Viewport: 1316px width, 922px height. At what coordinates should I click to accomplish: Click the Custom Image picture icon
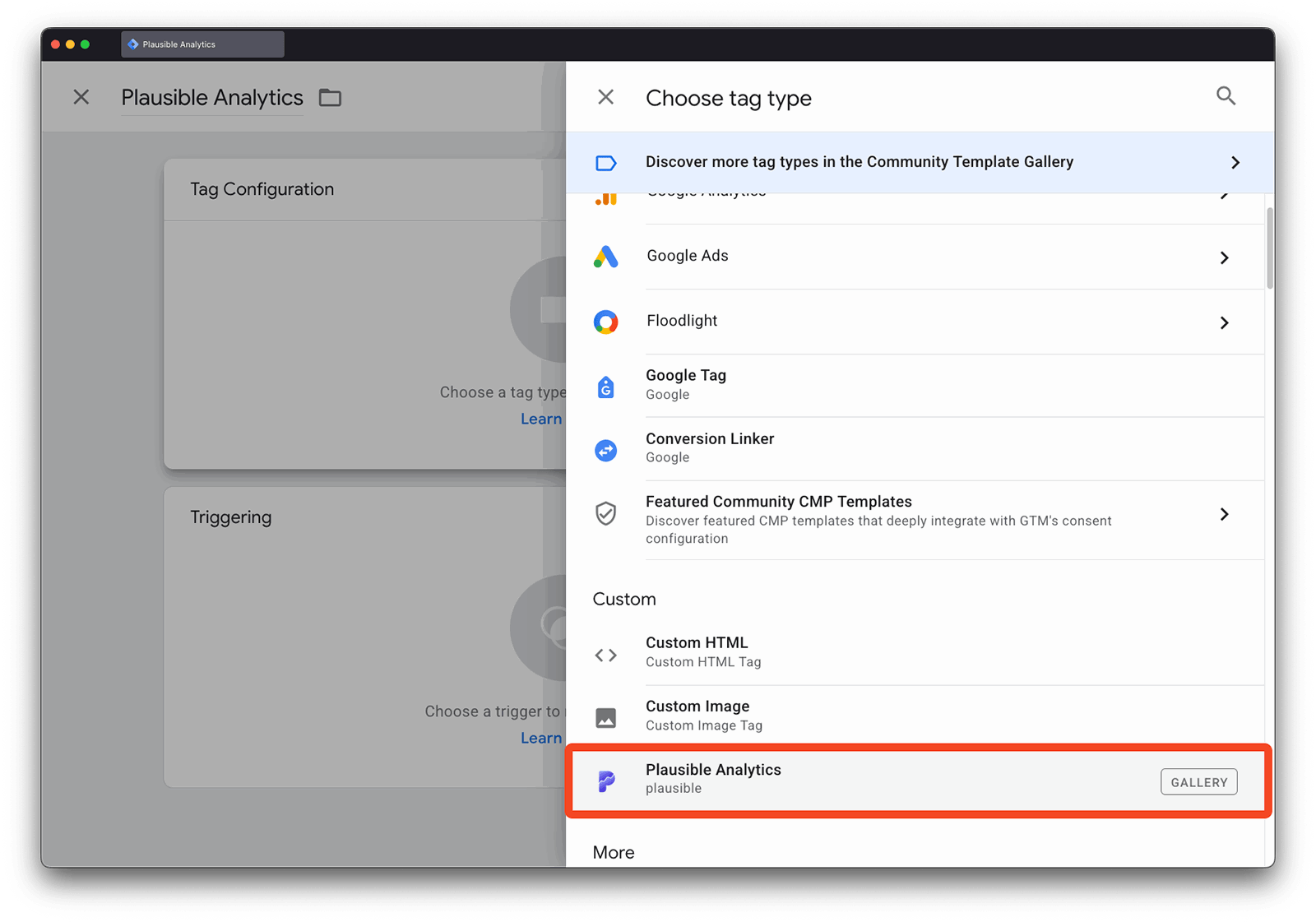pyautogui.click(x=605, y=717)
